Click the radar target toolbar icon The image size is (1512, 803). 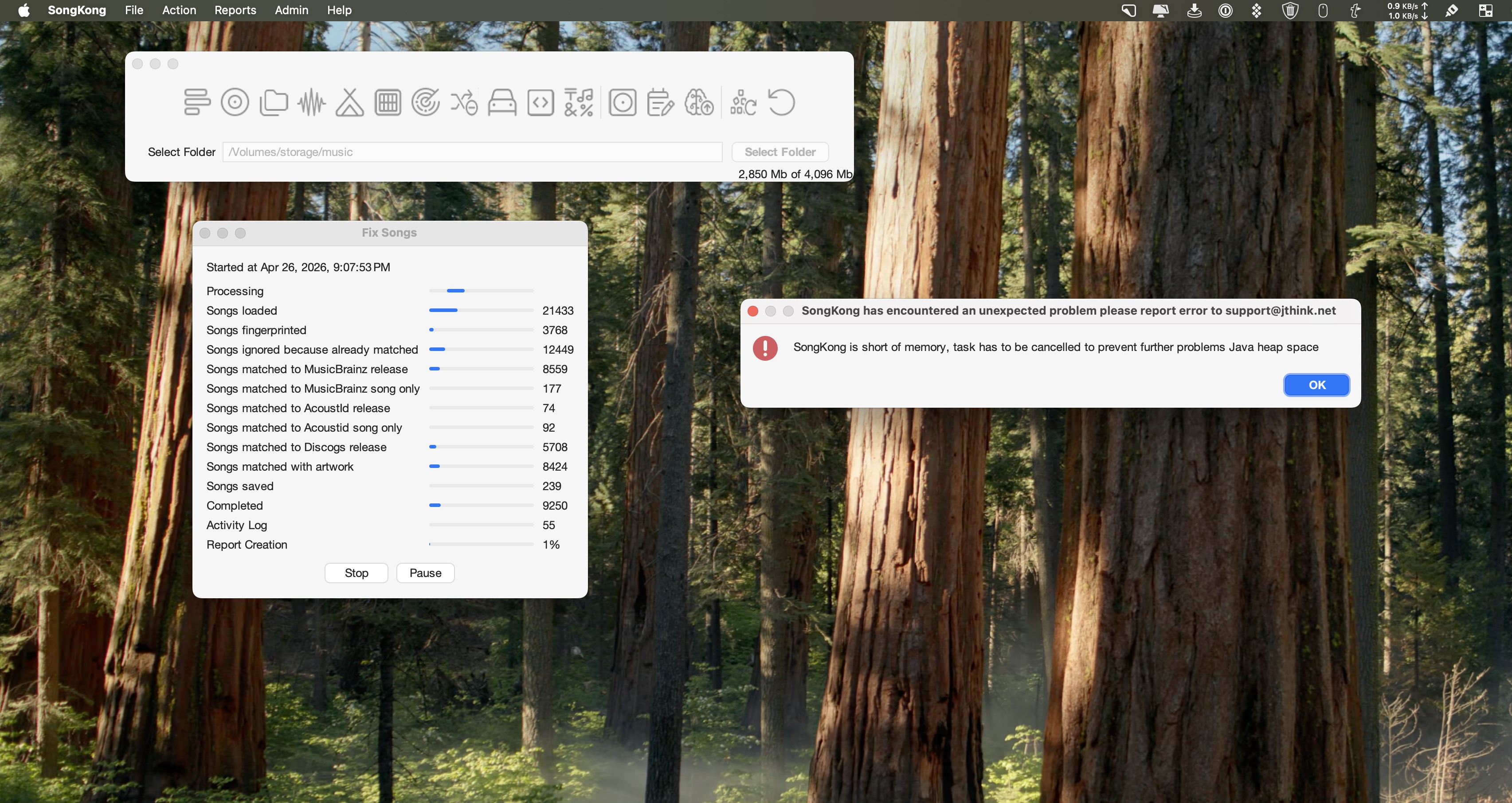[426, 103]
